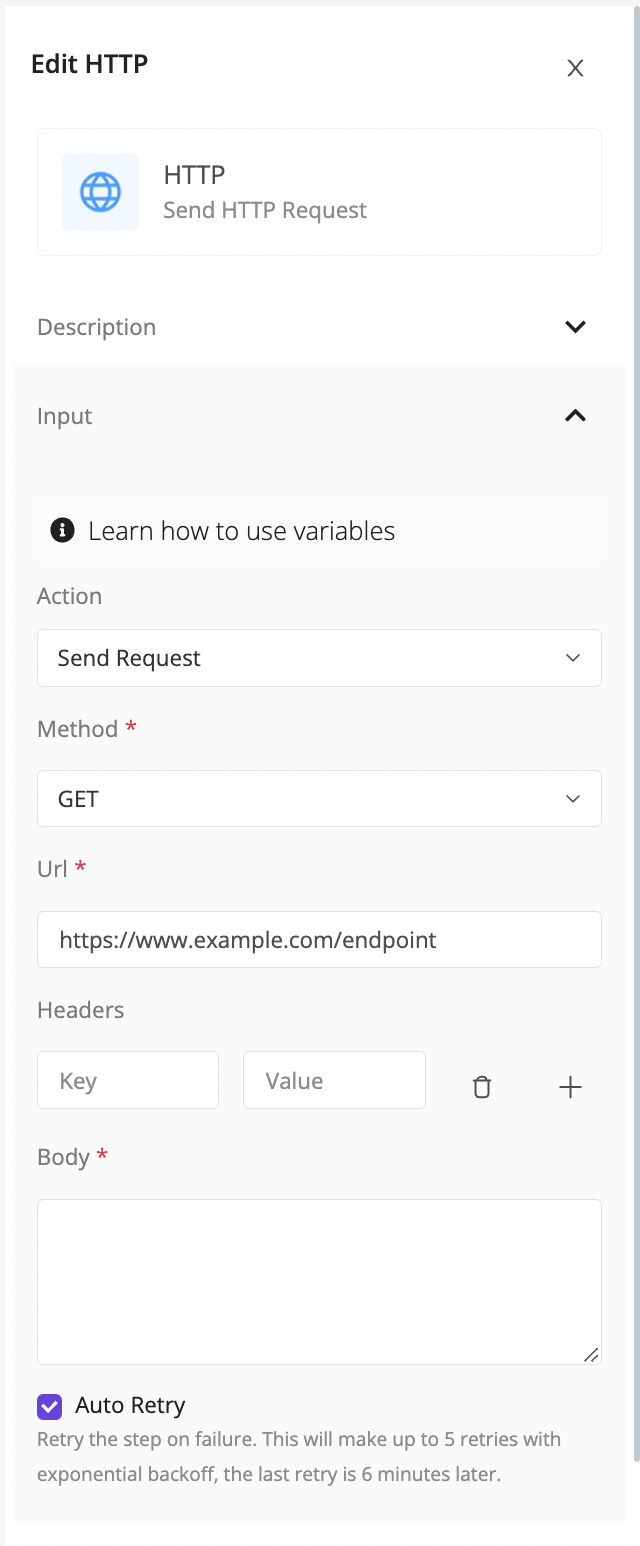Open the Learn how to use variables link
Image resolution: width=640 pixels, height=1546 pixels.
coord(241,531)
